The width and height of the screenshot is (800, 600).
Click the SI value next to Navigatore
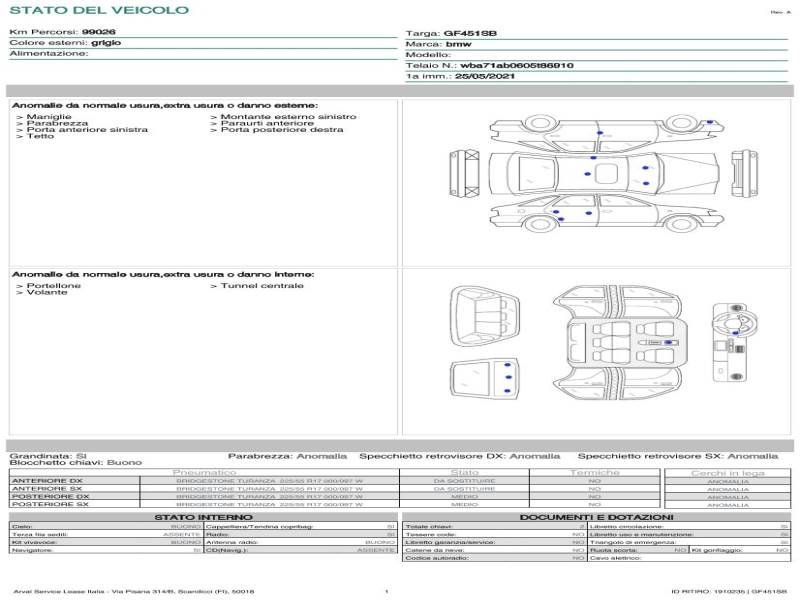point(197,550)
